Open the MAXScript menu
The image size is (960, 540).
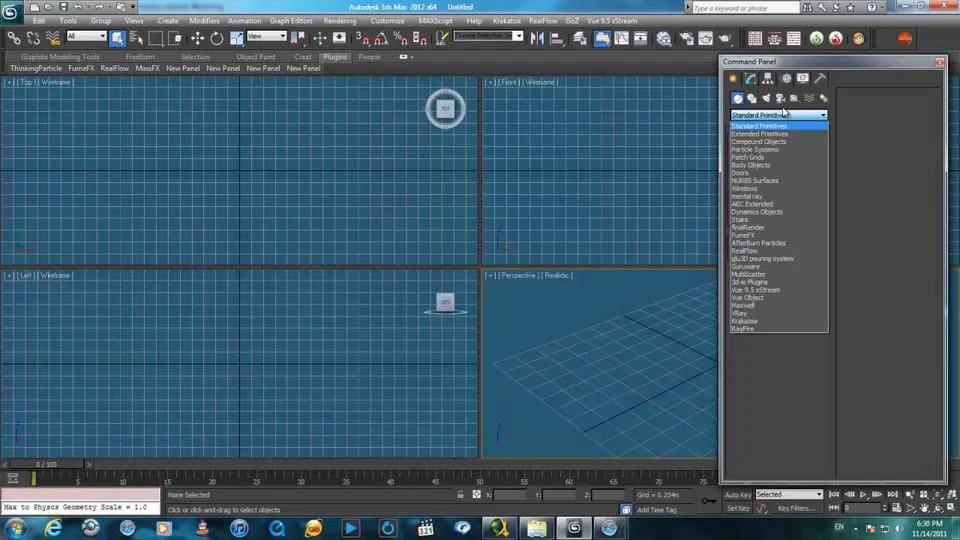tap(435, 21)
